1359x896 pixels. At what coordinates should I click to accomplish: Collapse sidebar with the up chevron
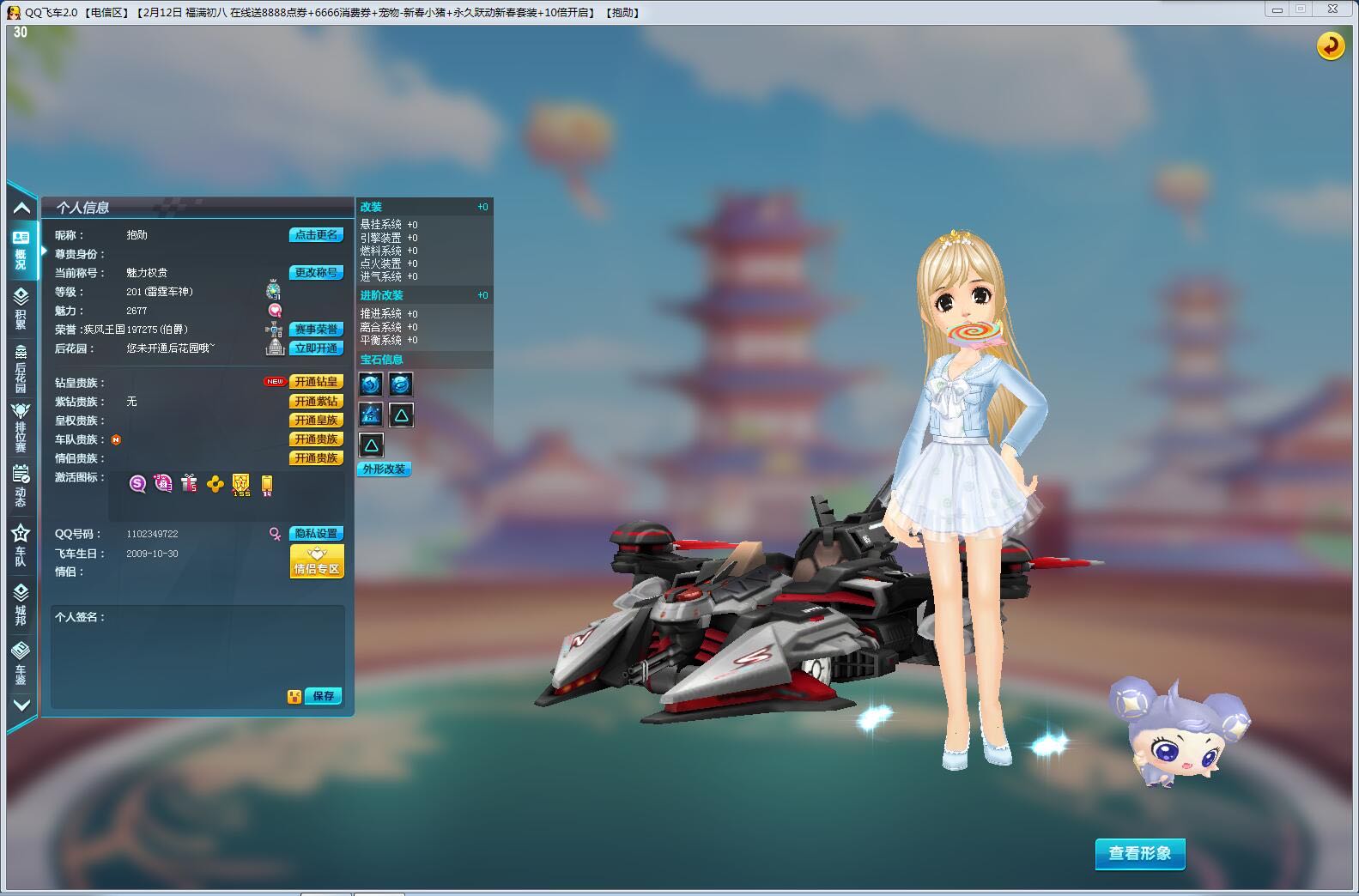pyautogui.click(x=21, y=208)
